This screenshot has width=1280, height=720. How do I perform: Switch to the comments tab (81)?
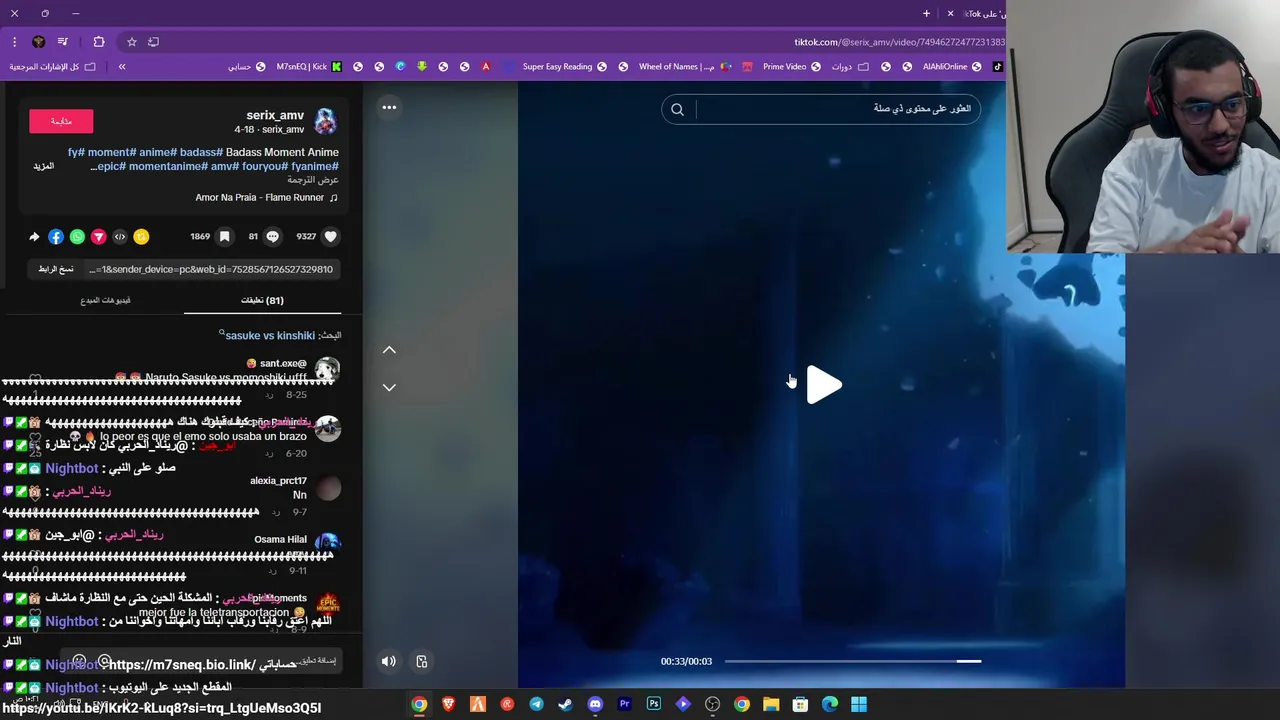coord(262,300)
